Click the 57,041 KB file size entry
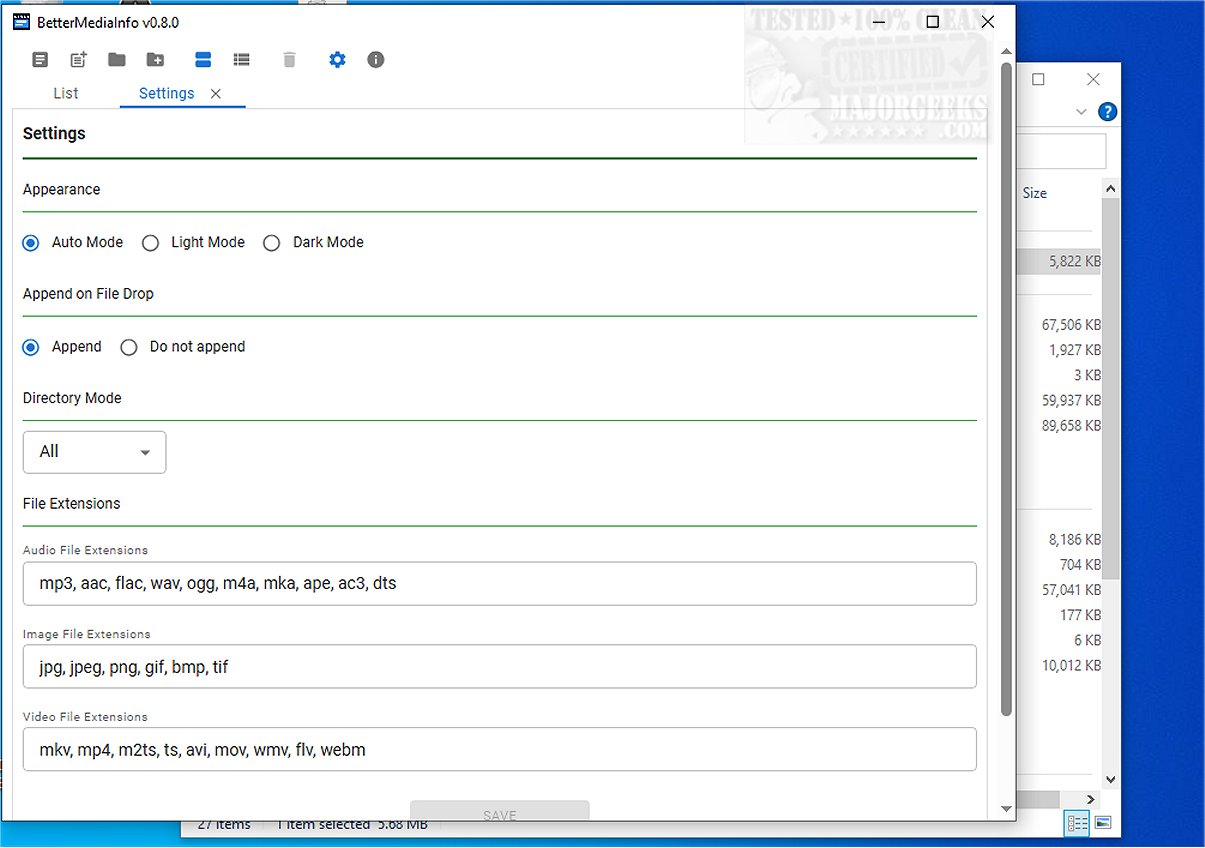Viewport: 1205px width, 848px height. [x=1071, y=590]
